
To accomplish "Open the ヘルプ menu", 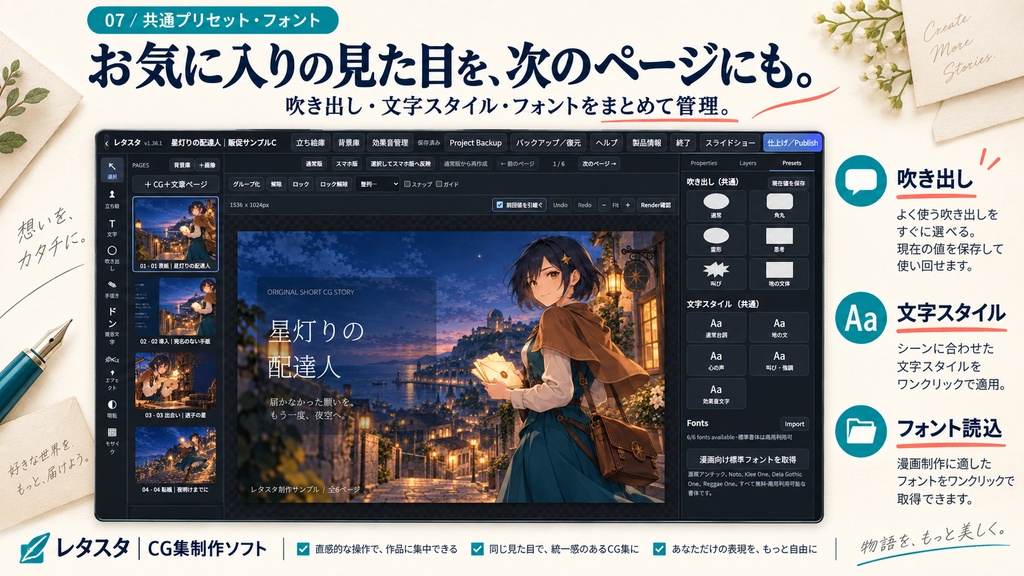I will [606, 143].
